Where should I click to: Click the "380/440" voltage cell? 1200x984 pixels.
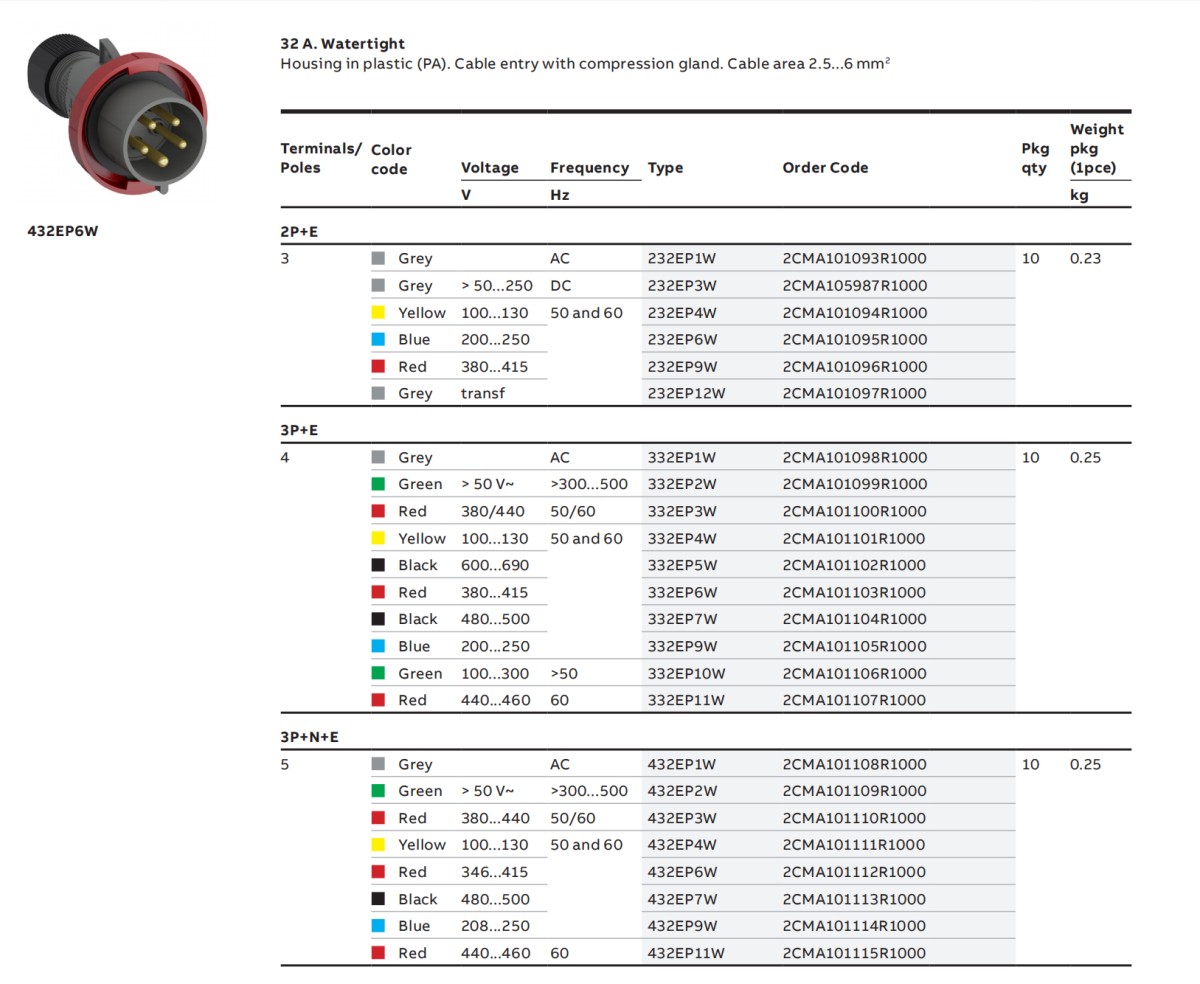491,511
